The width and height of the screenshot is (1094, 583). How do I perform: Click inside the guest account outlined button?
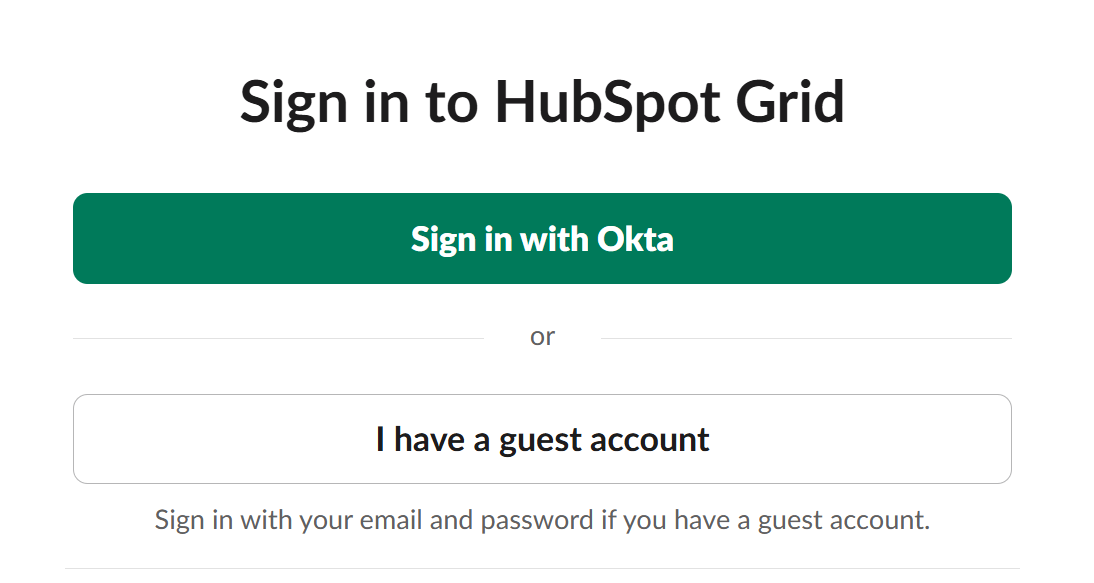pos(541,438)
